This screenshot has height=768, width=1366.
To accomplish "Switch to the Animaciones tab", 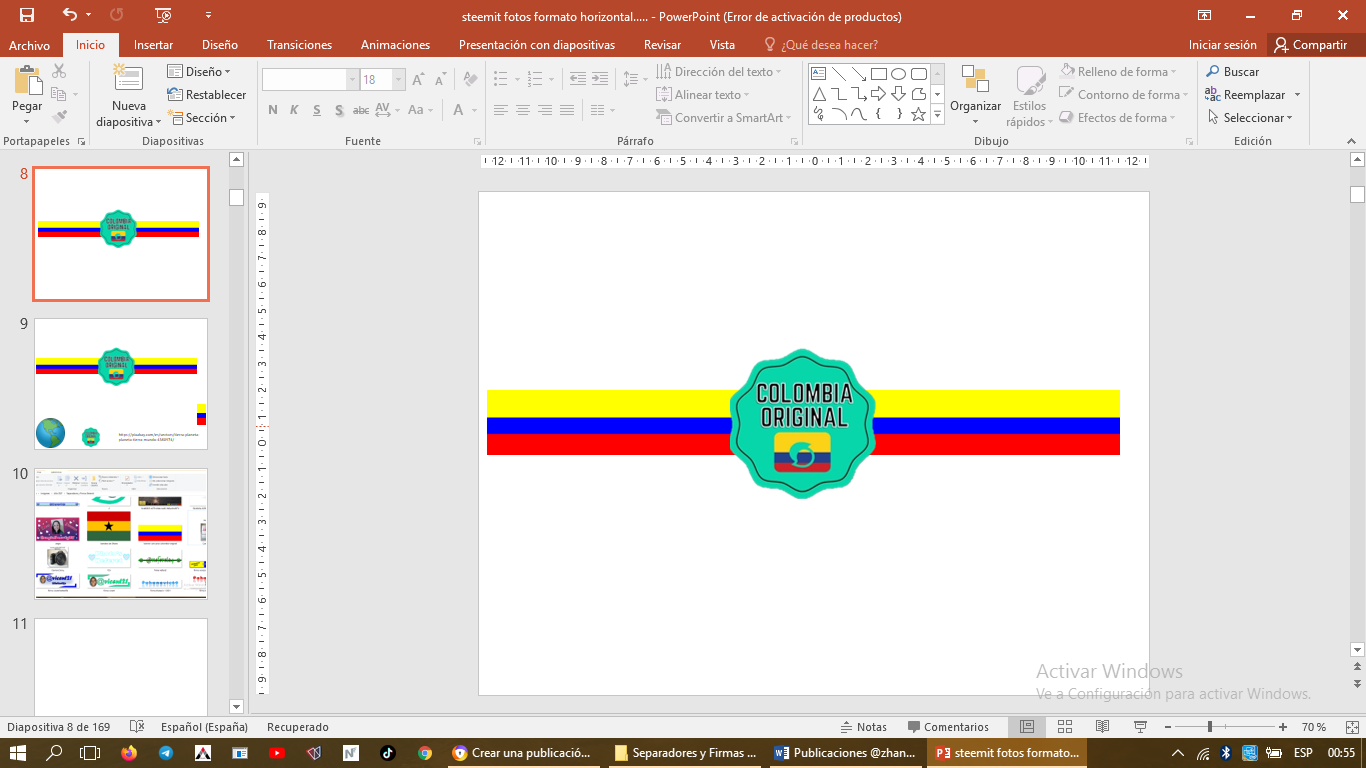I will click(x=395, y=45).
